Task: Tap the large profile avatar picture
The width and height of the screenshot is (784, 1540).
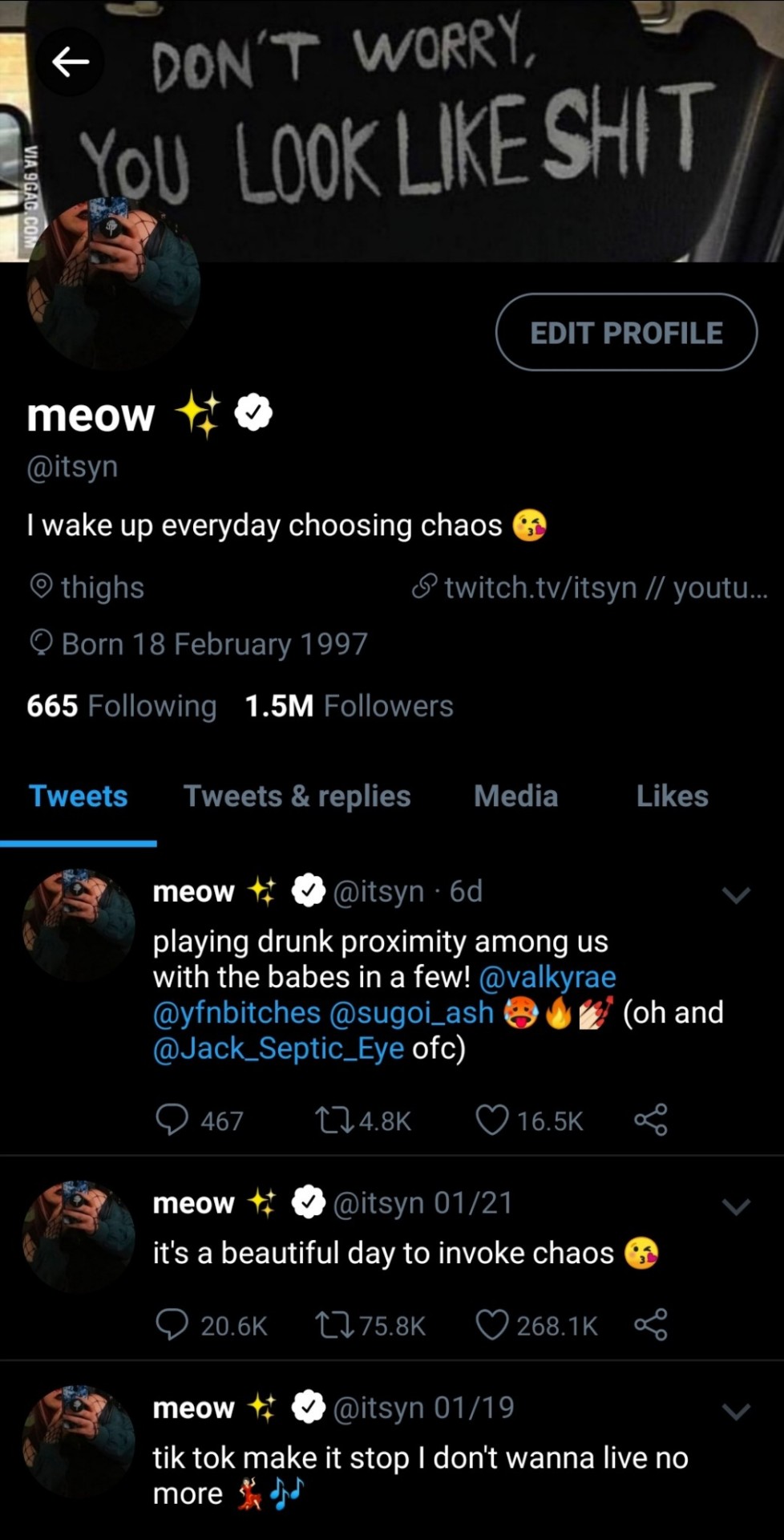Action: 113,284
